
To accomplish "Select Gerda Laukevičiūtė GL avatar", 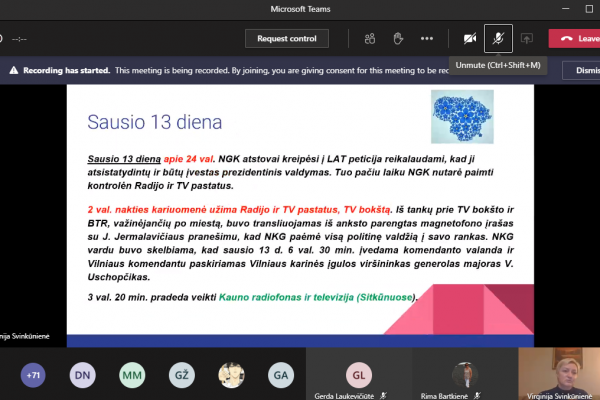I will [x=359, y=375].
